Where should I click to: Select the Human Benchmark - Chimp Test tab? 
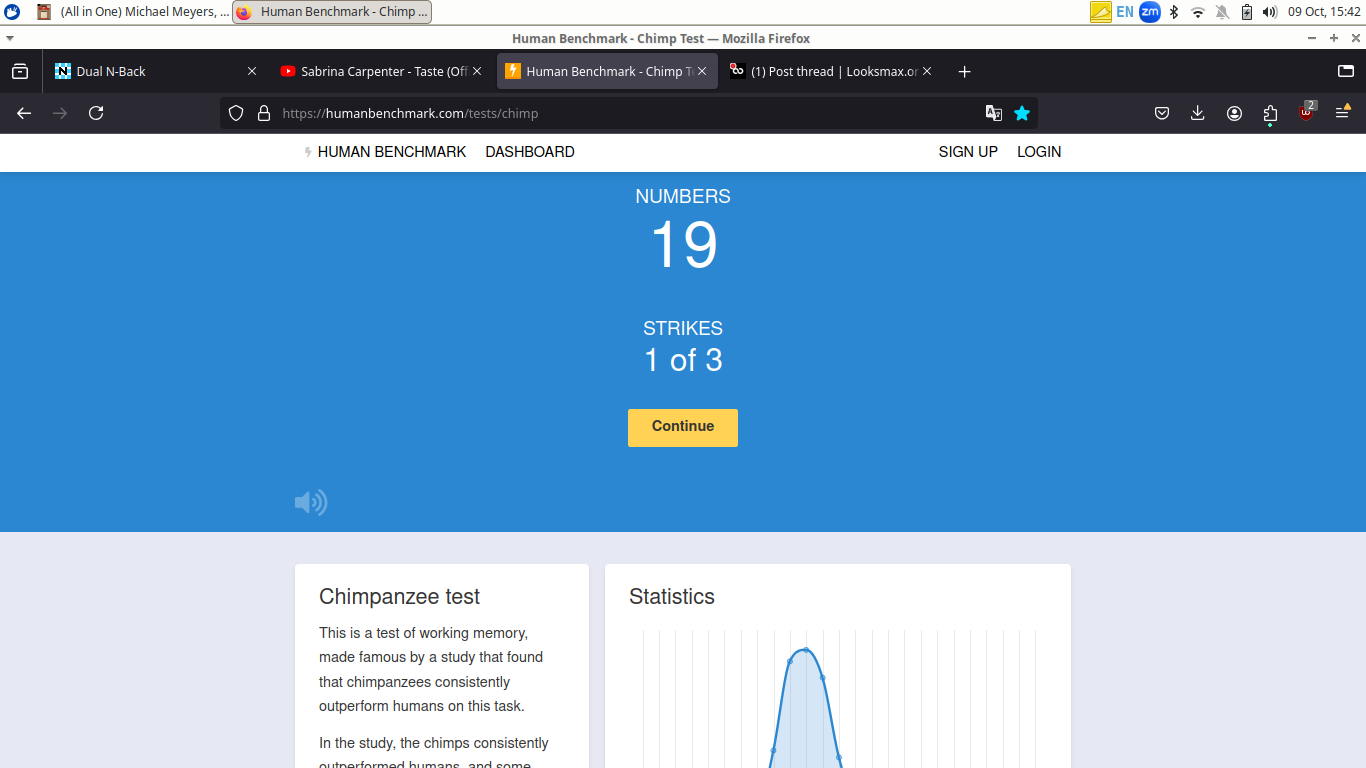click(607, 71)
